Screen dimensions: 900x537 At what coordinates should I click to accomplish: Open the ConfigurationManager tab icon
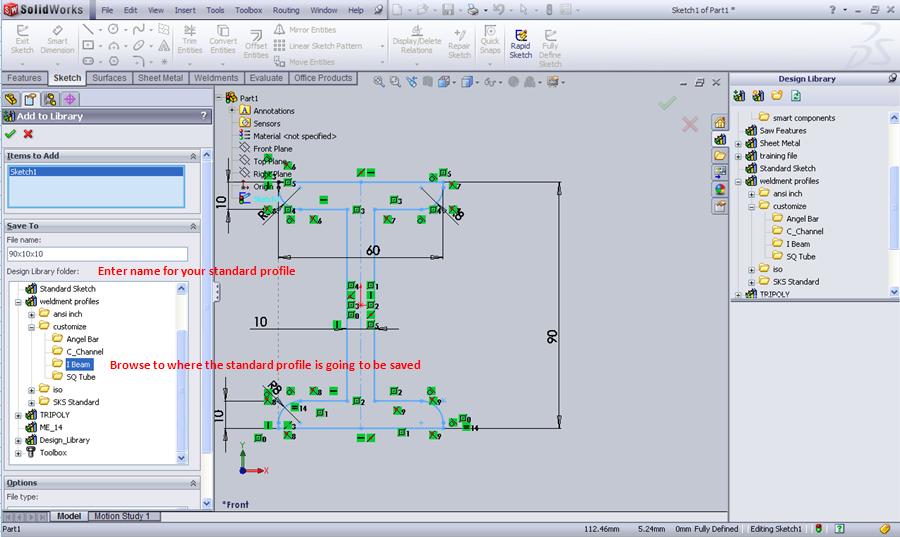pyautogui.click(x=51, y=99)
